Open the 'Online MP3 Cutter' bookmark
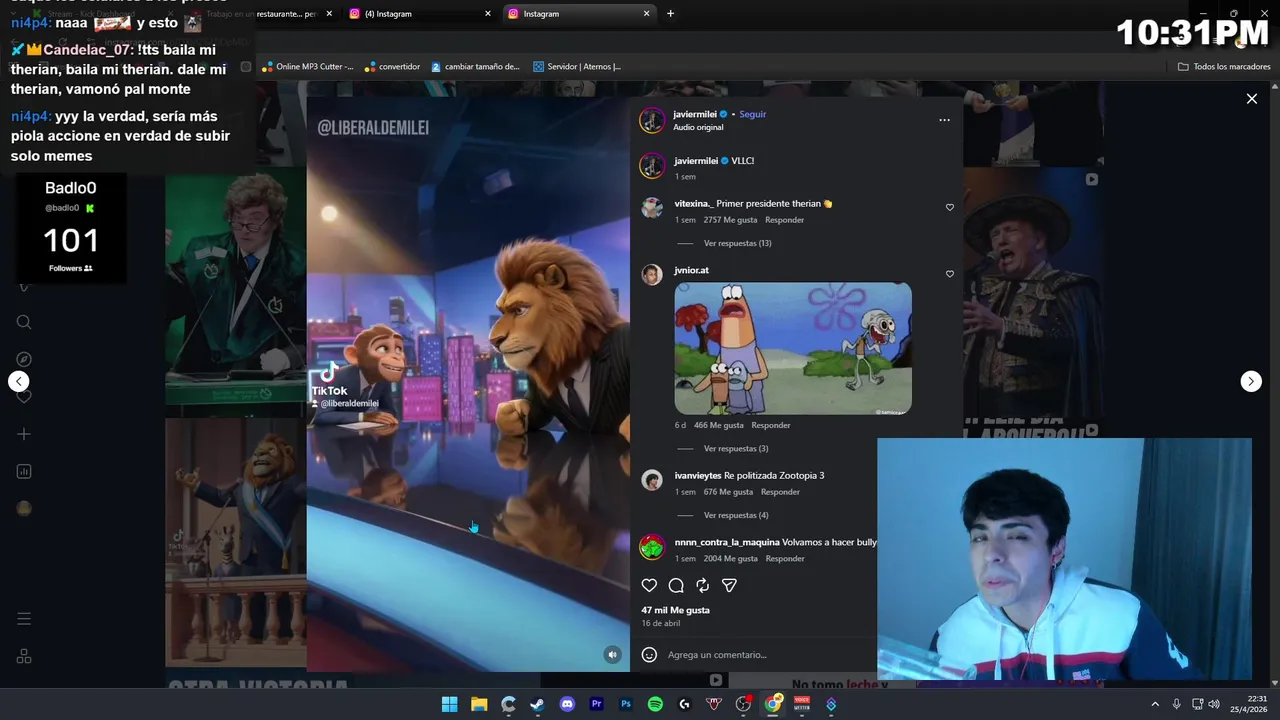Screen dimensions: 1280x720 (x=308, y=67)
